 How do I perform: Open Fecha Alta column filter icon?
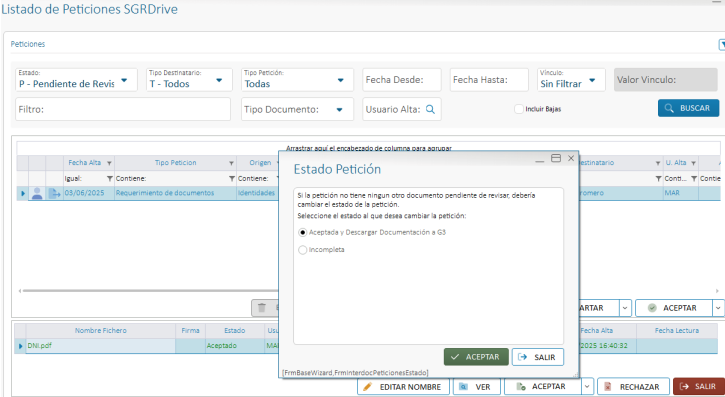point(109,163)
